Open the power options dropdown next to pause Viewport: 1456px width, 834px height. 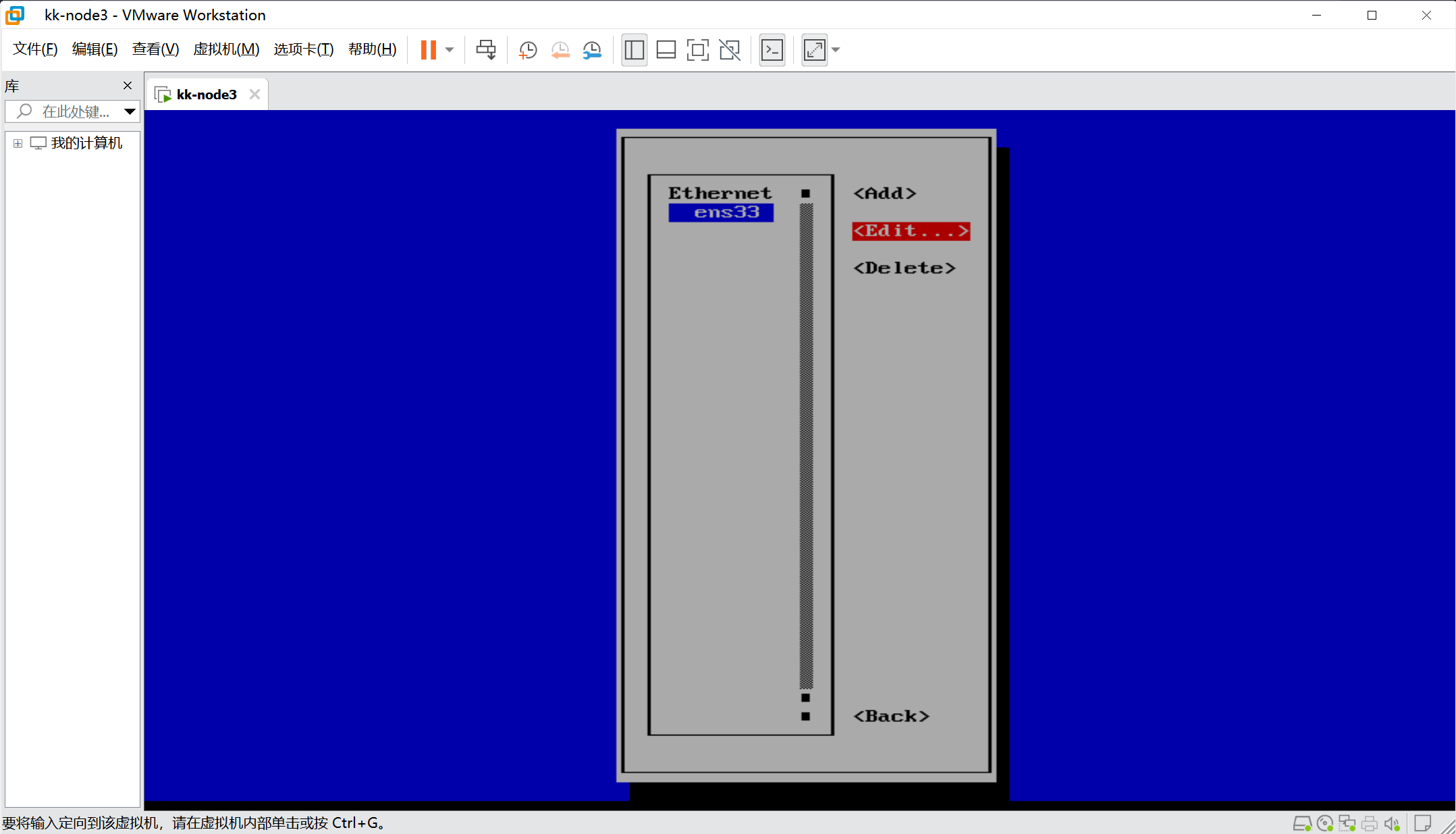coord(450,50)
